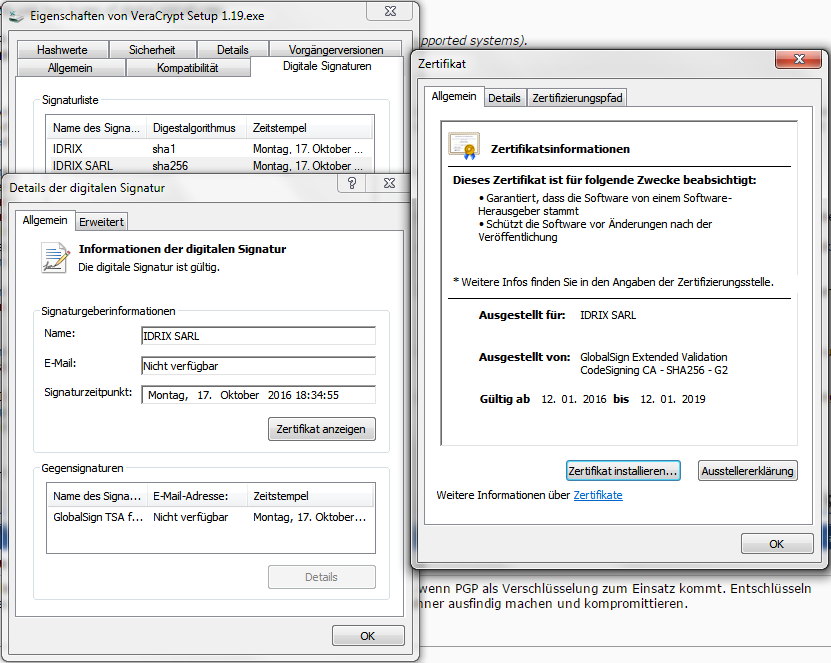Screen dimensions: 831x663
Task: Follow the Zertifikate hyperlink
Action: (598, 495)
